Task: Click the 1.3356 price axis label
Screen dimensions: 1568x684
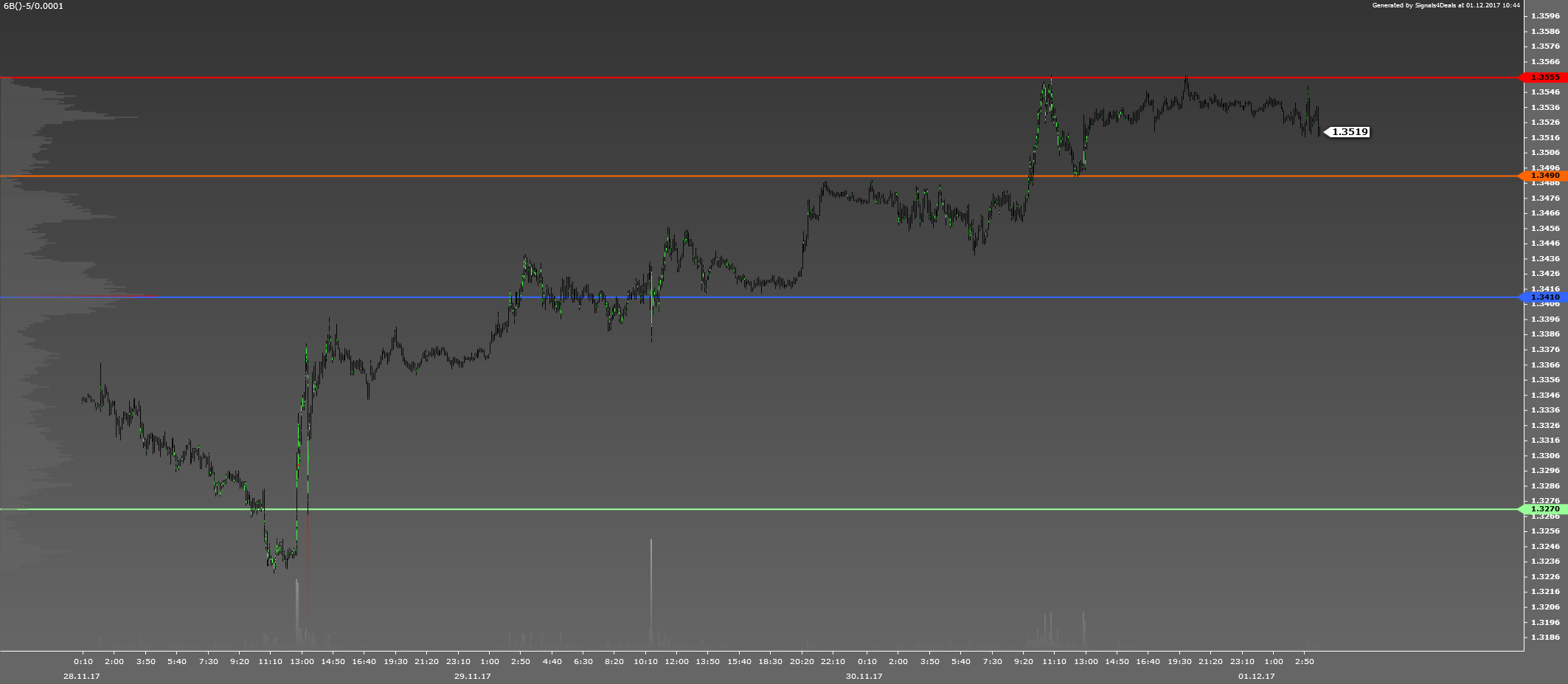Action: point(1545,379)
